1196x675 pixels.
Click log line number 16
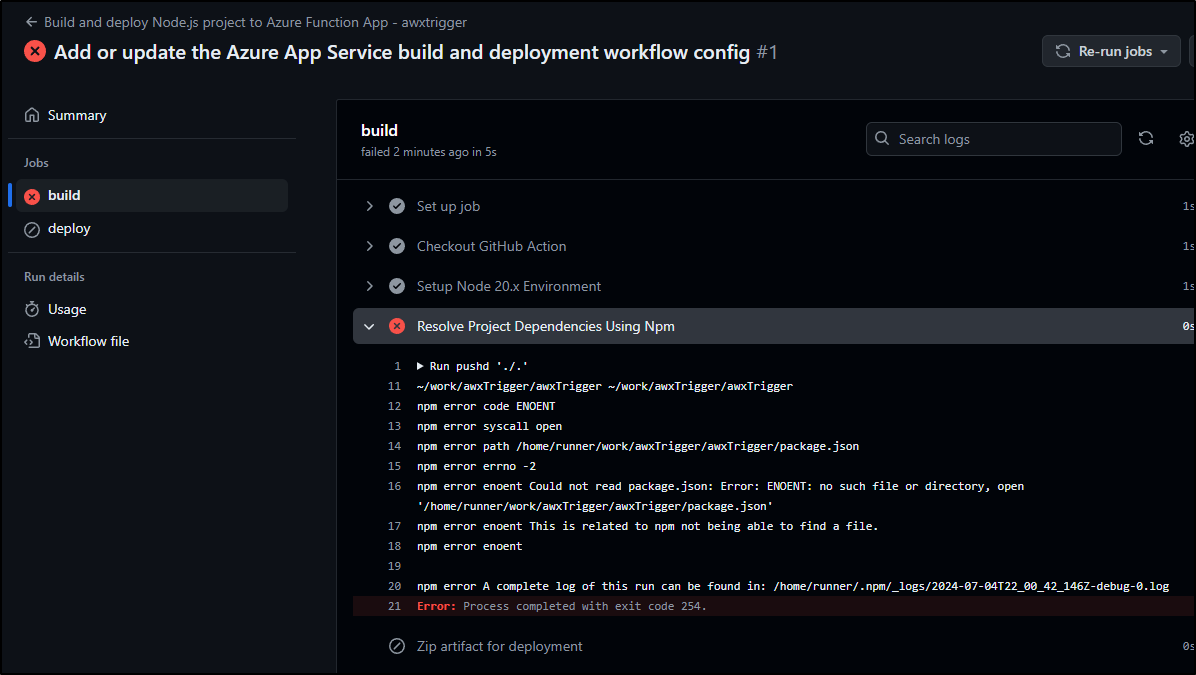click(394, 486)
